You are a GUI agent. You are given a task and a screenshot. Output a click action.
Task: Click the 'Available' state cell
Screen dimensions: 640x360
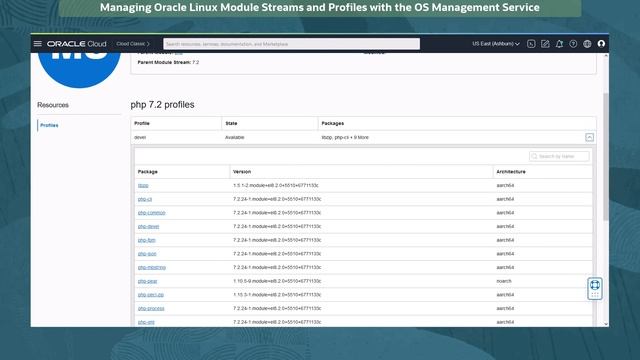[x=235, y=138]
